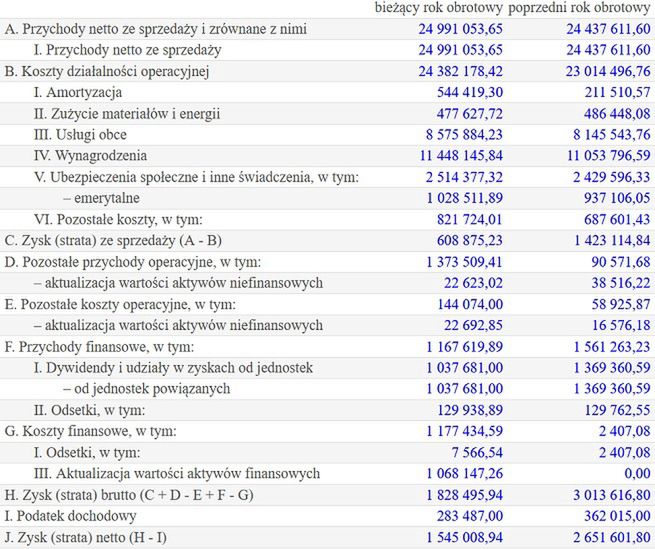Image resolution: width=655 pixels, height=549 pixels.
Task: Select previous-year value 0,00
Action: tap(637, 473)
